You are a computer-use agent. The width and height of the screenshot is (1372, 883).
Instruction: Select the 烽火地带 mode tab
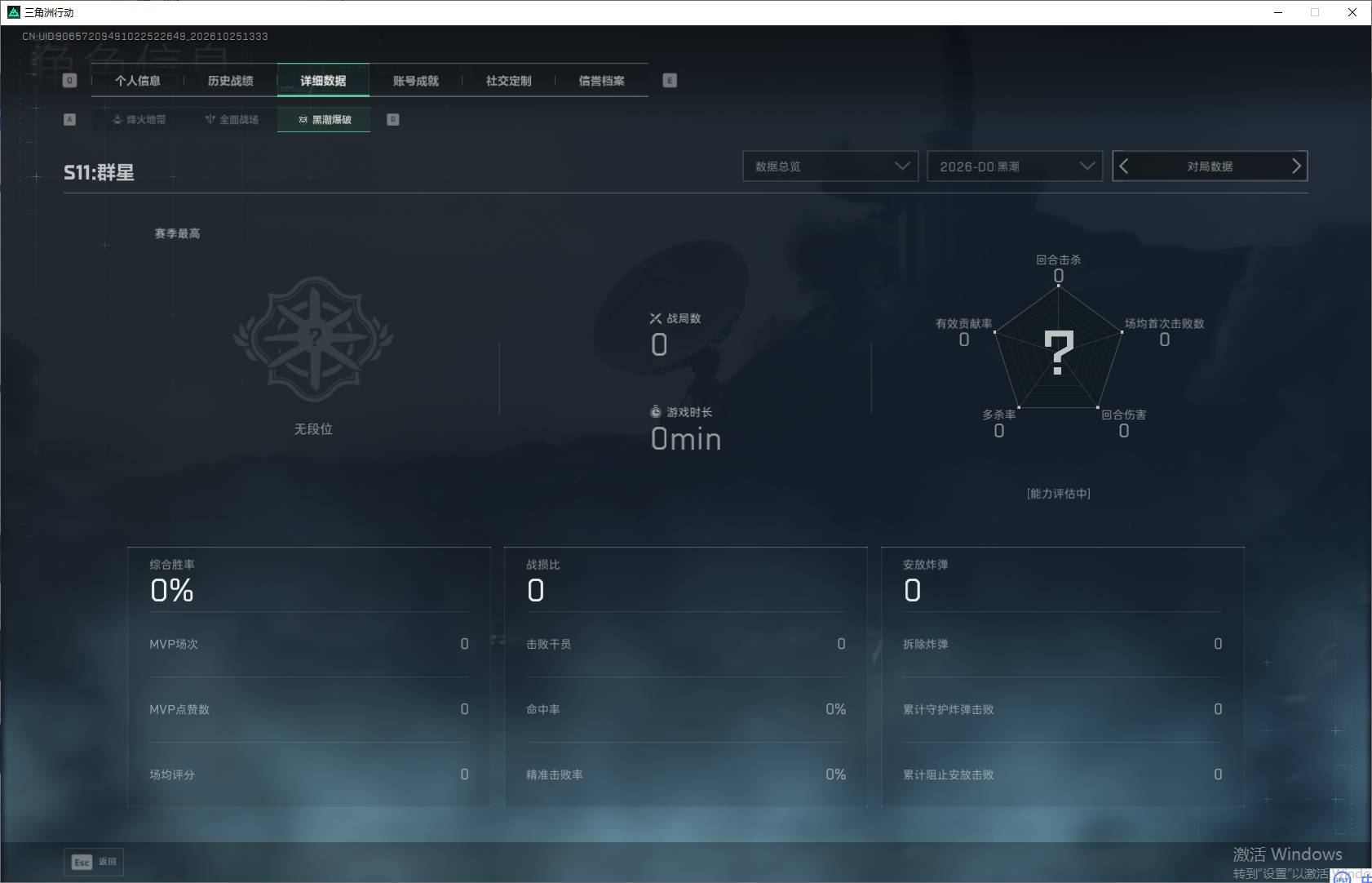[139, 120]
